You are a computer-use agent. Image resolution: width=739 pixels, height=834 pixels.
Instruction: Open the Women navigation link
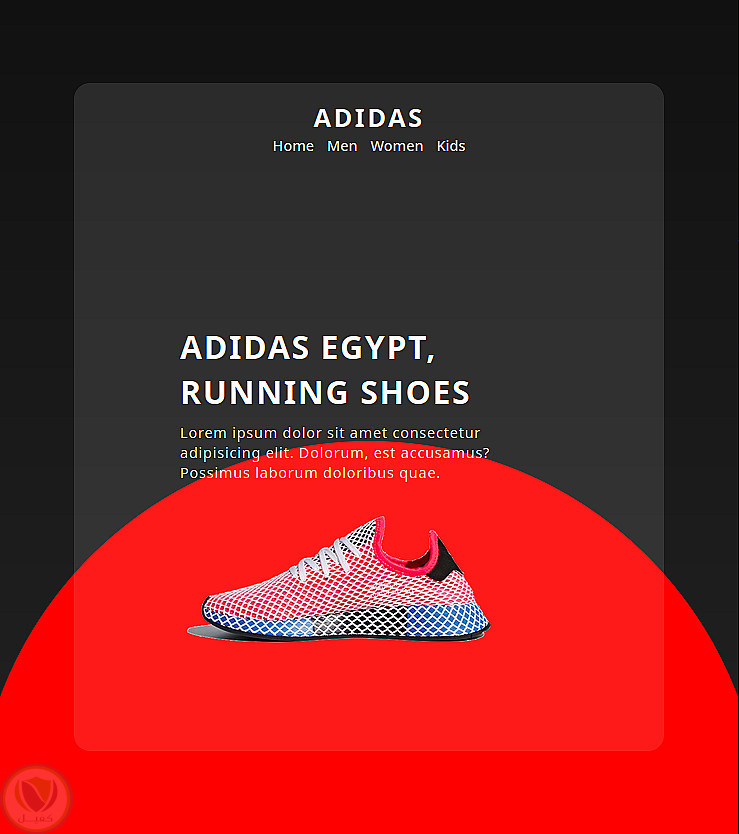point(397,146)
